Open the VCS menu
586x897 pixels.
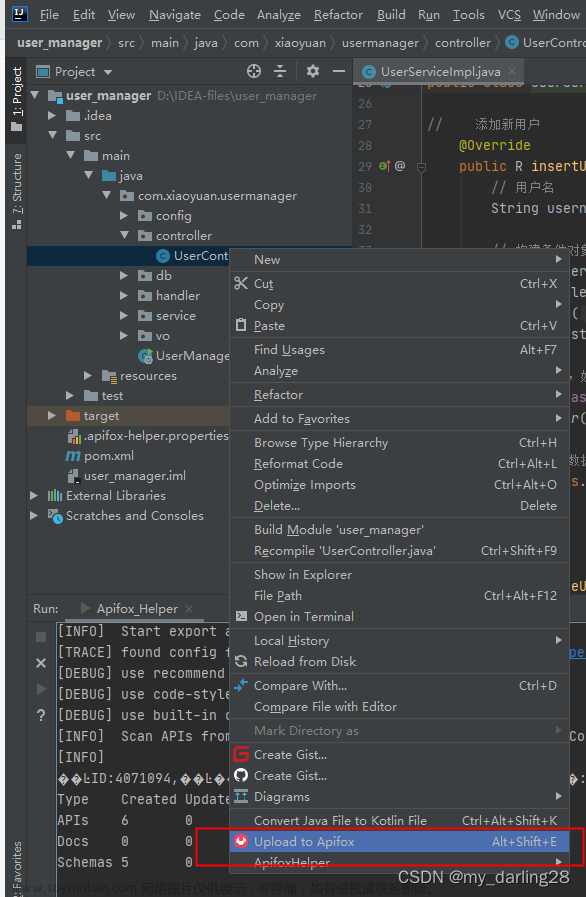509,15
